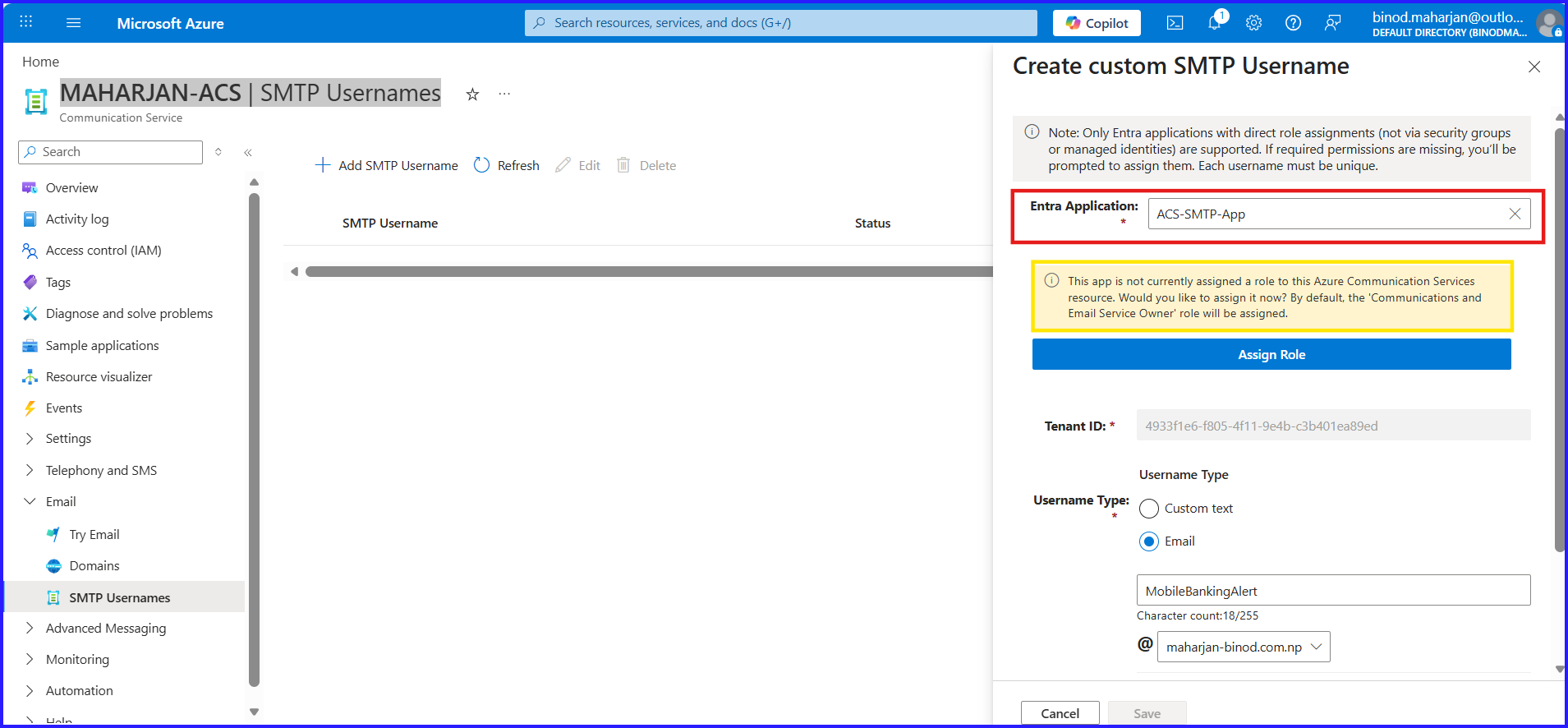
Task: Click the info icon in the Note box
Action: [1032, 132]
